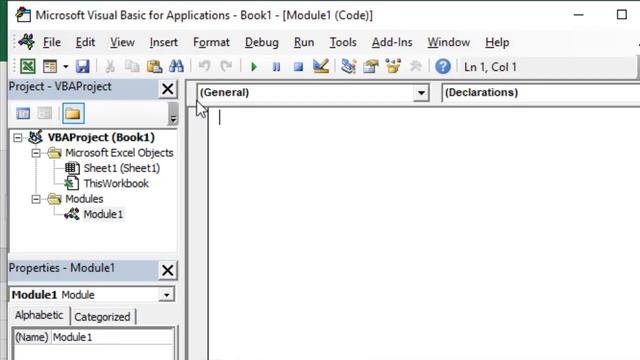This screenshot has height=360, width=640.
Task: Maximize the Visual Basic window
Action: (x=622, y=15)
